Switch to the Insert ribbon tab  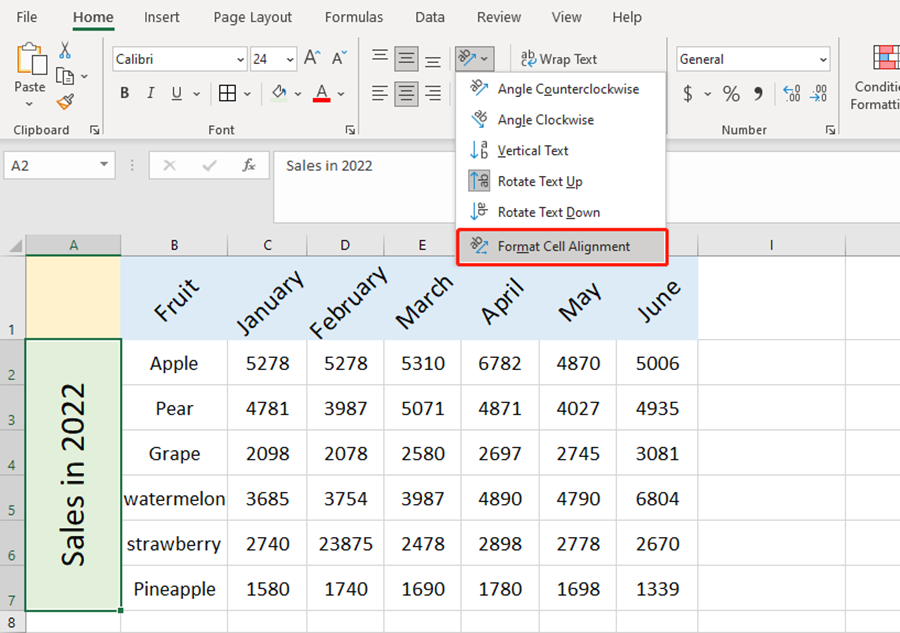[162, 17]
